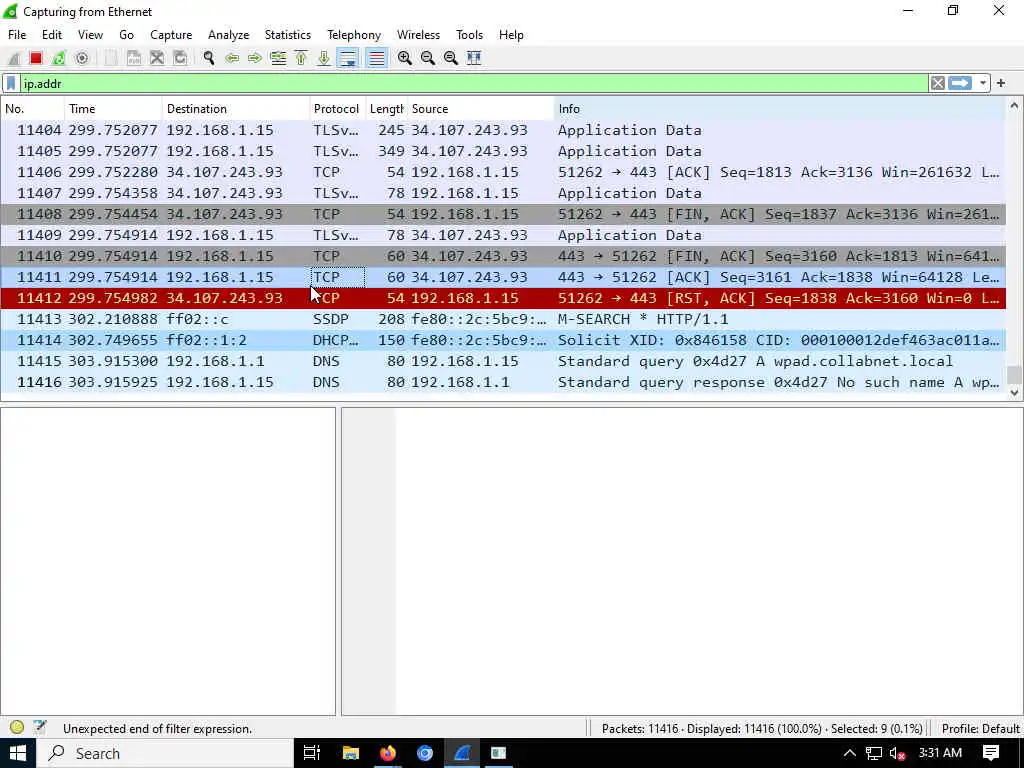This screenshot has height=768, width=1024.
Task: Click the expert information status circle
Action: 17,728
